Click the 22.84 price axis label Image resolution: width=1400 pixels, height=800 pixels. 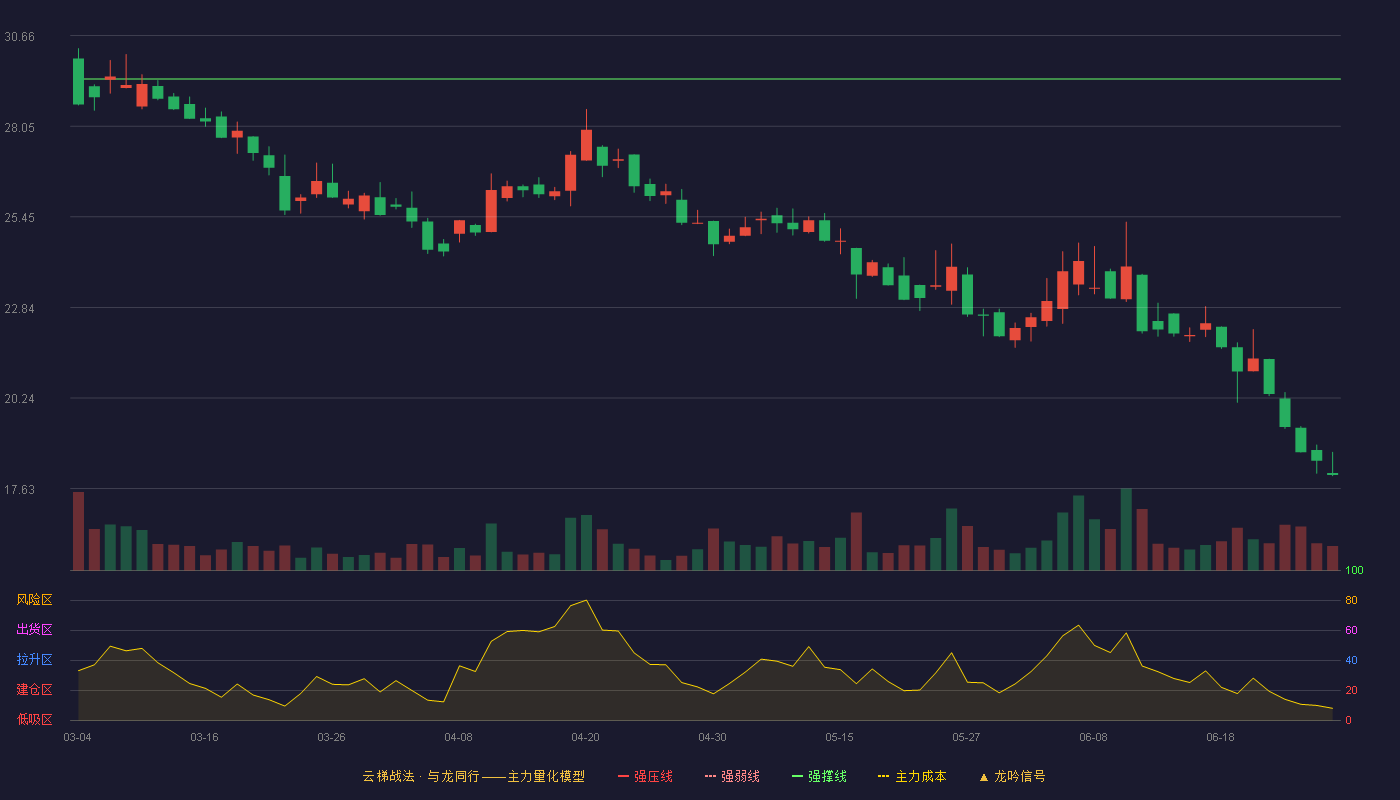(19, 308)
